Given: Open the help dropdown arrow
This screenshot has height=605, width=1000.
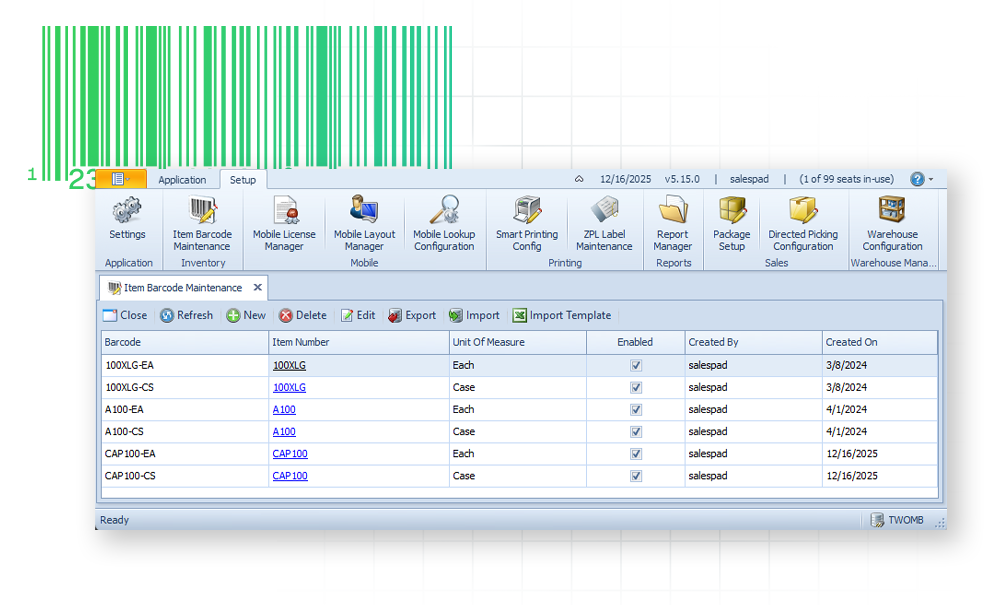Looking at the screenshot, I should pyautogui.click(x=931, y=179).
